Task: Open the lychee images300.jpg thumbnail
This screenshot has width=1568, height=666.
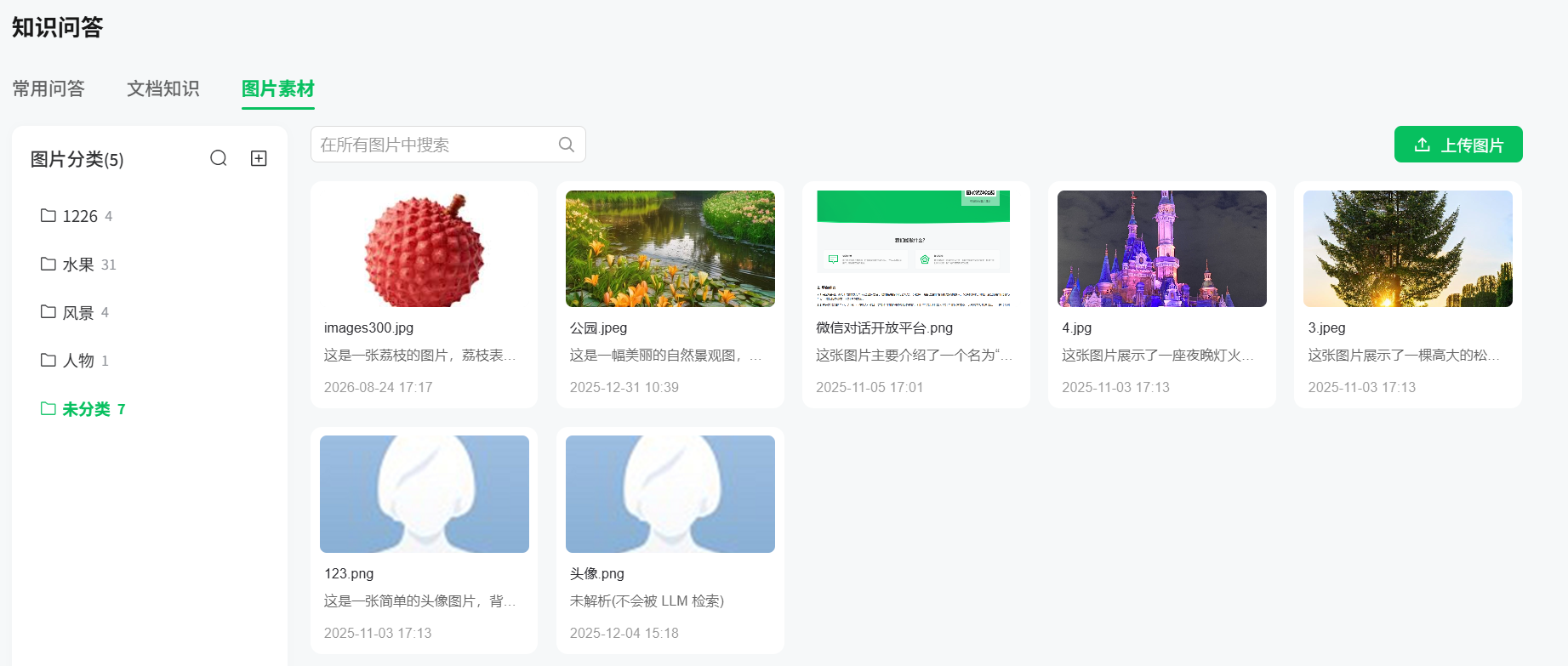Action: [425, 248]
